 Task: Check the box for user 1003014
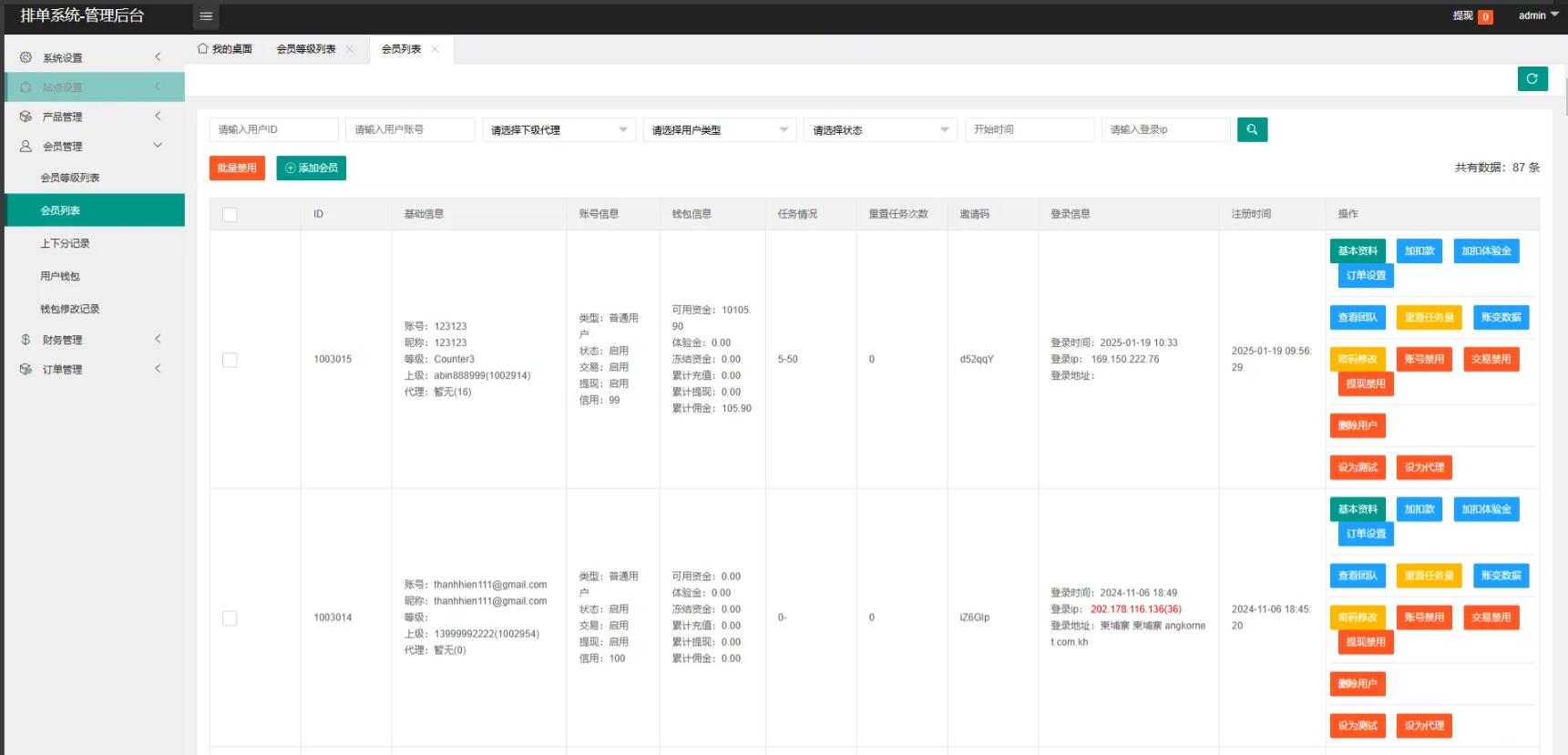click(x=230, y=618)
